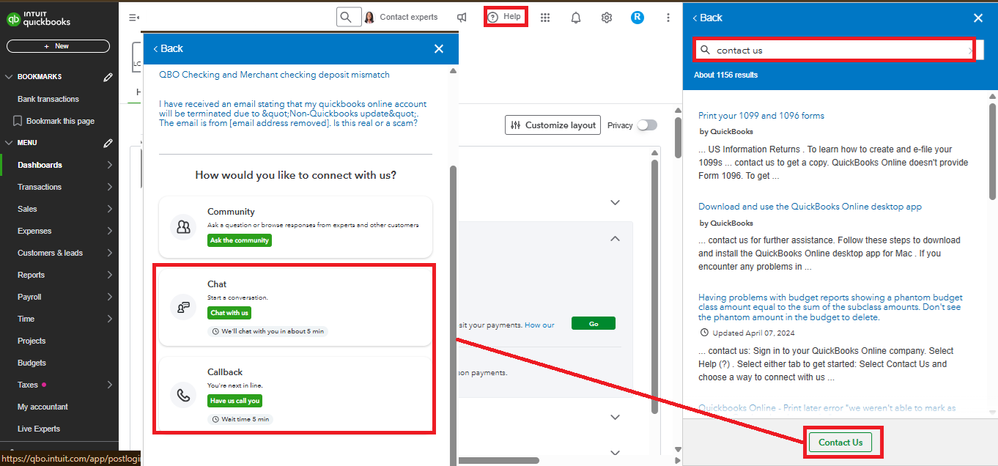
Task: Click Have us call you button
Action: click(x=235, y=400)
